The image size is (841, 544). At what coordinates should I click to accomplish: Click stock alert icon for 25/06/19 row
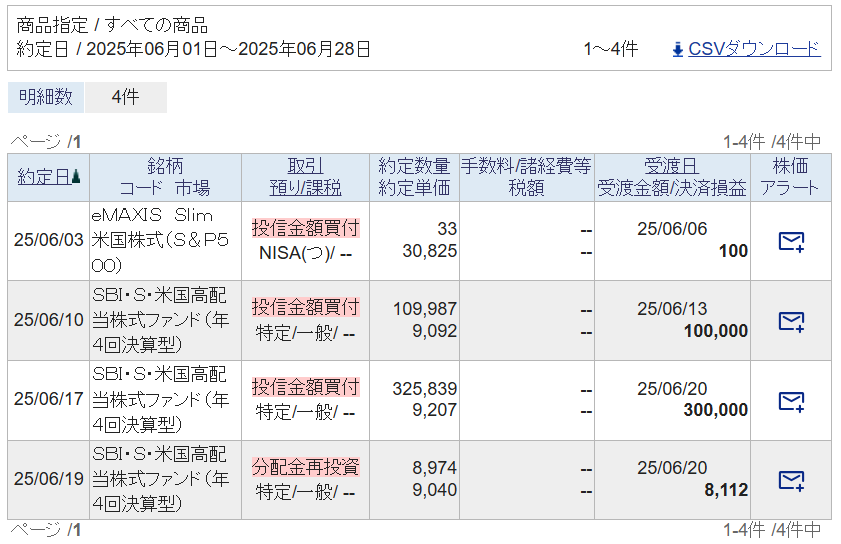tap(791, 480)
